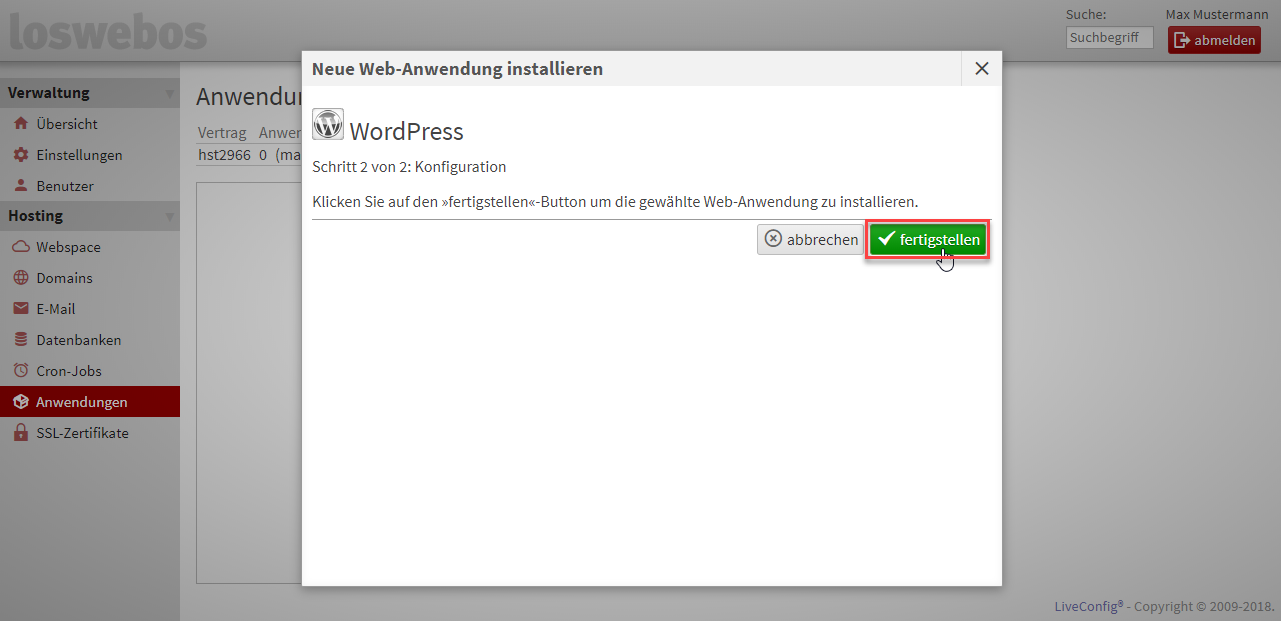
Task: Collapse the Verwaltung section arrow
Action: [x=169, y=94]
